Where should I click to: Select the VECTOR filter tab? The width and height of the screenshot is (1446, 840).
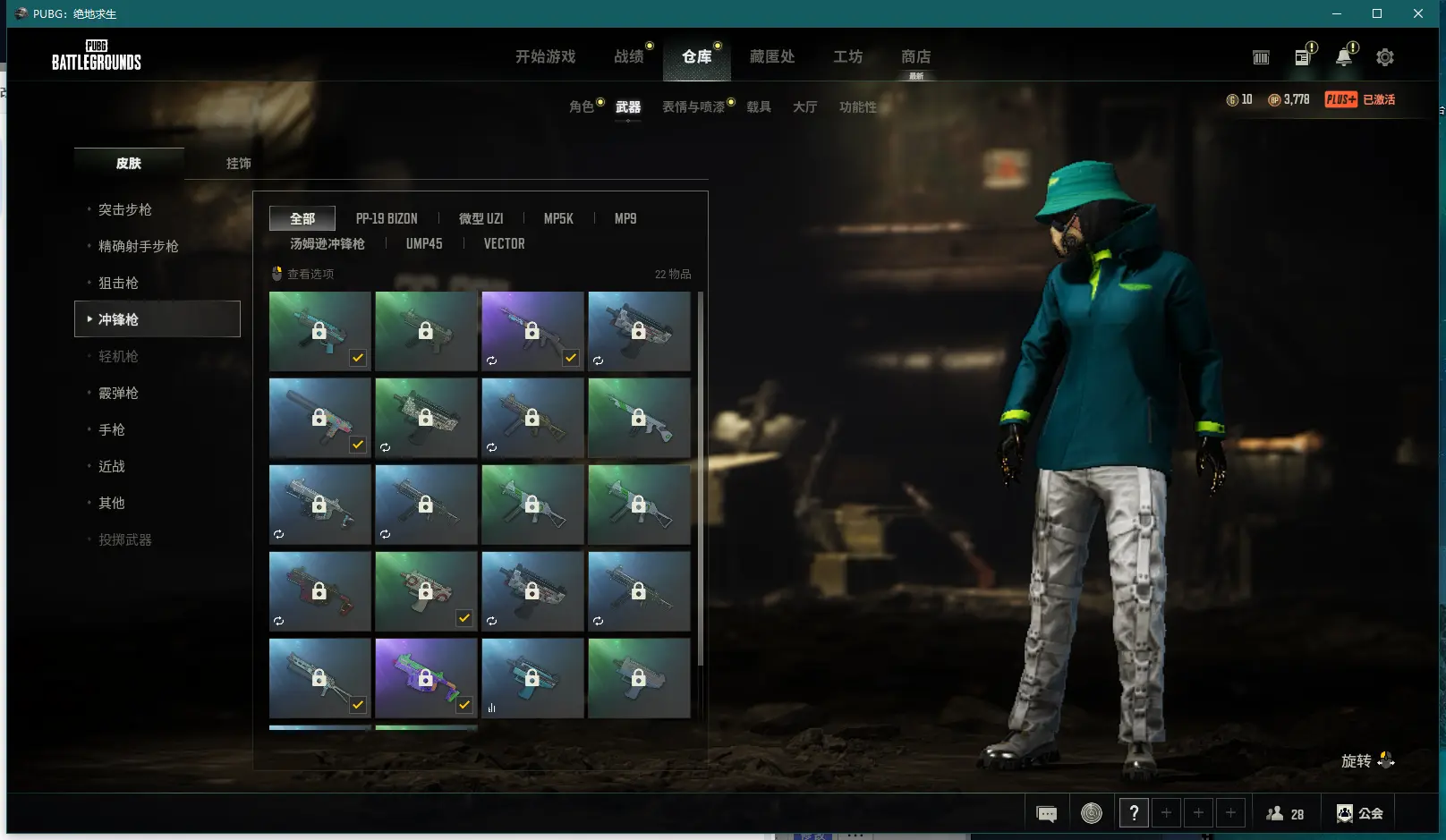pyautogui.click(x=504, y=243)
